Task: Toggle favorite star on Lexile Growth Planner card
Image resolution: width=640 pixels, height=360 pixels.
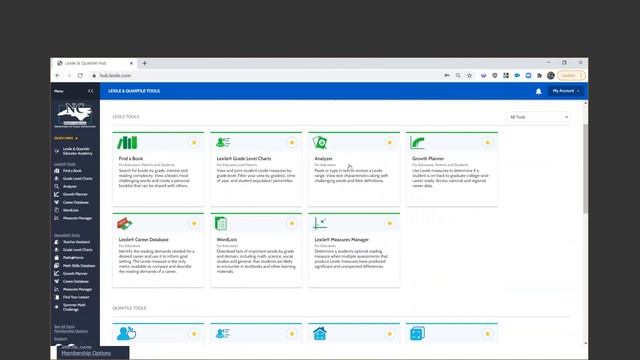Action: pyautogui.click(x=487, y=142)
